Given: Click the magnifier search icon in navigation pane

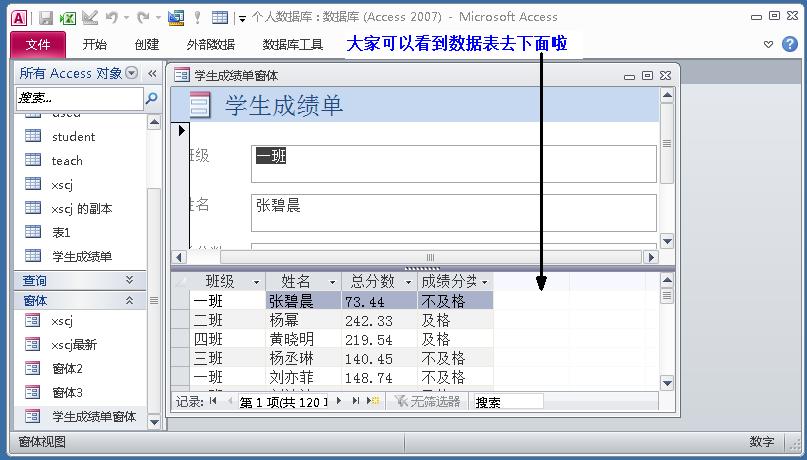Looking at the screenshot, I should pyautogui.click(x=152, y=98).
